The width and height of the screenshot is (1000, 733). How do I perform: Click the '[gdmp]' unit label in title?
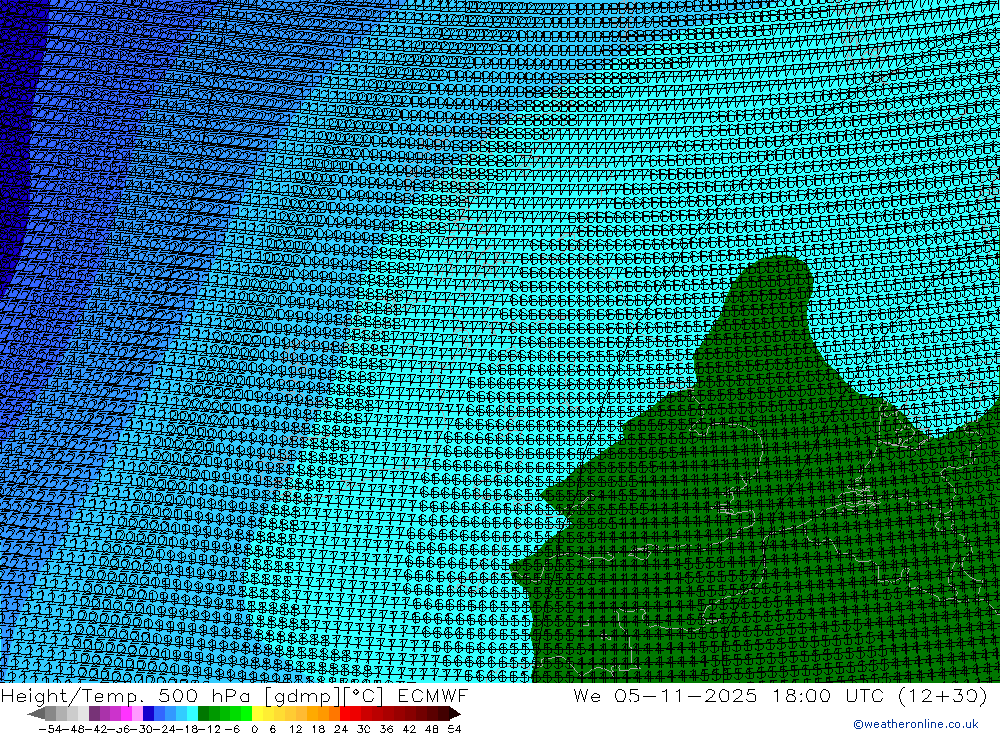click(303, 696)
